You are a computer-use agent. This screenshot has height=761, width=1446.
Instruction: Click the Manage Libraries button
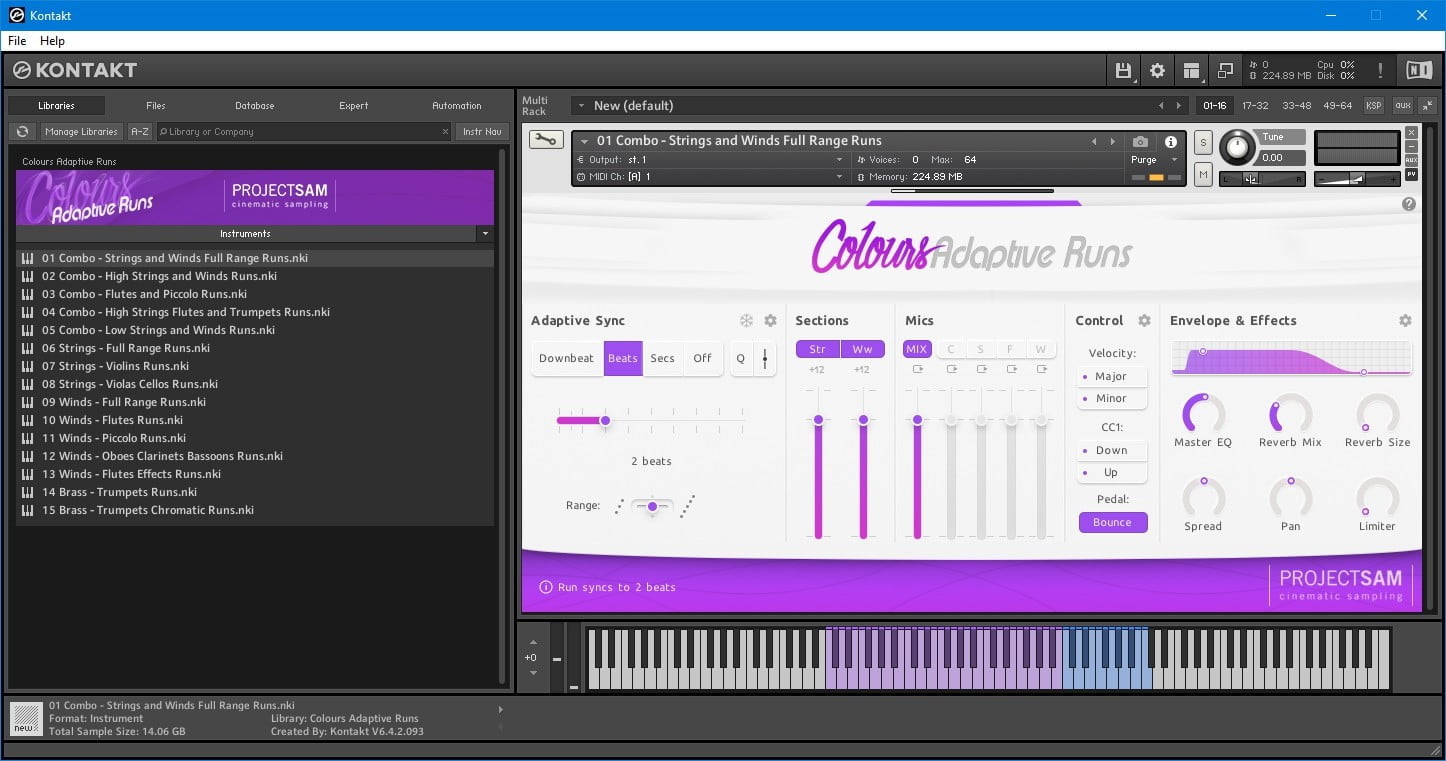click(82, 131)
